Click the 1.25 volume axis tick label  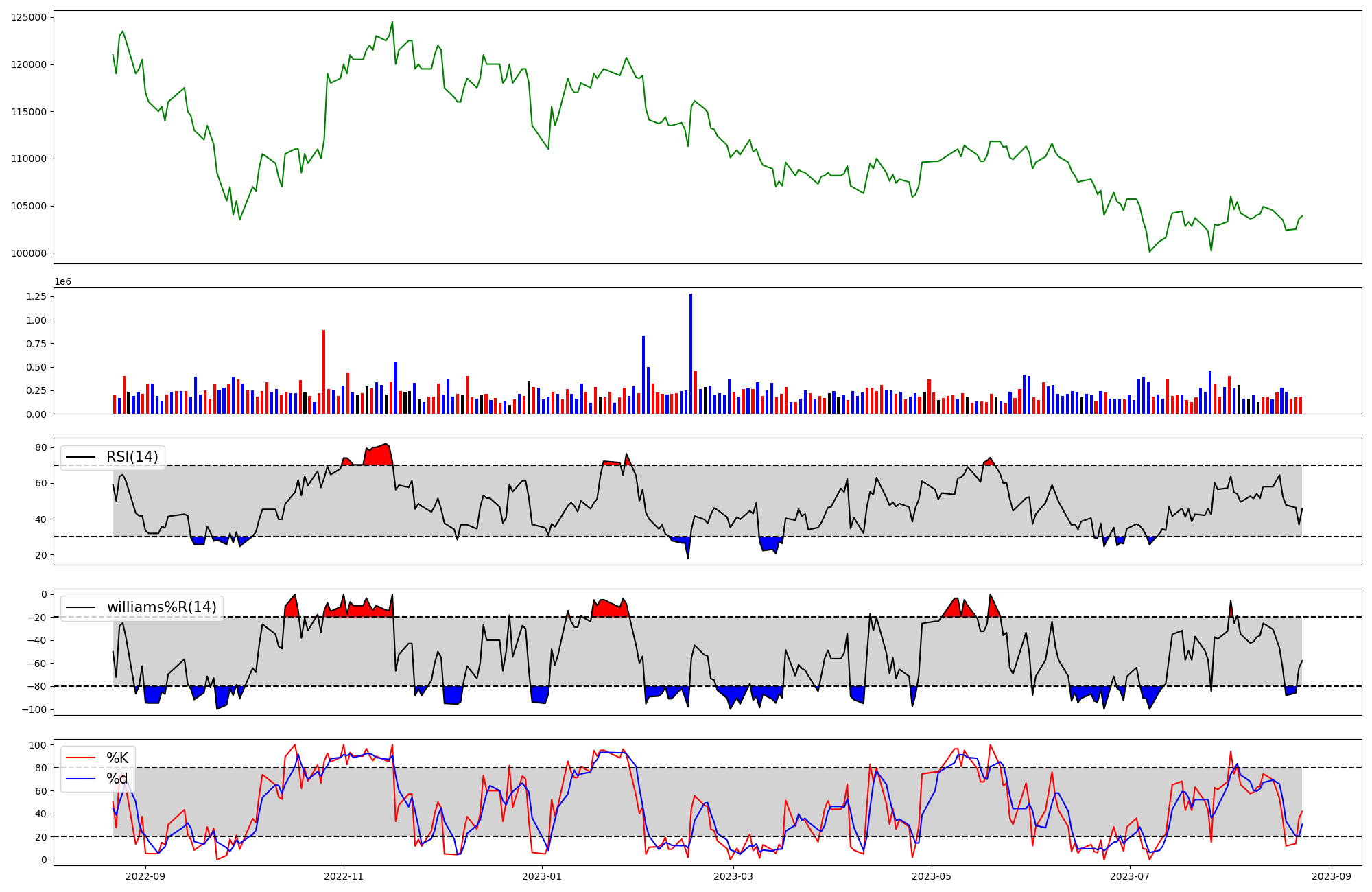coord(36,296)
